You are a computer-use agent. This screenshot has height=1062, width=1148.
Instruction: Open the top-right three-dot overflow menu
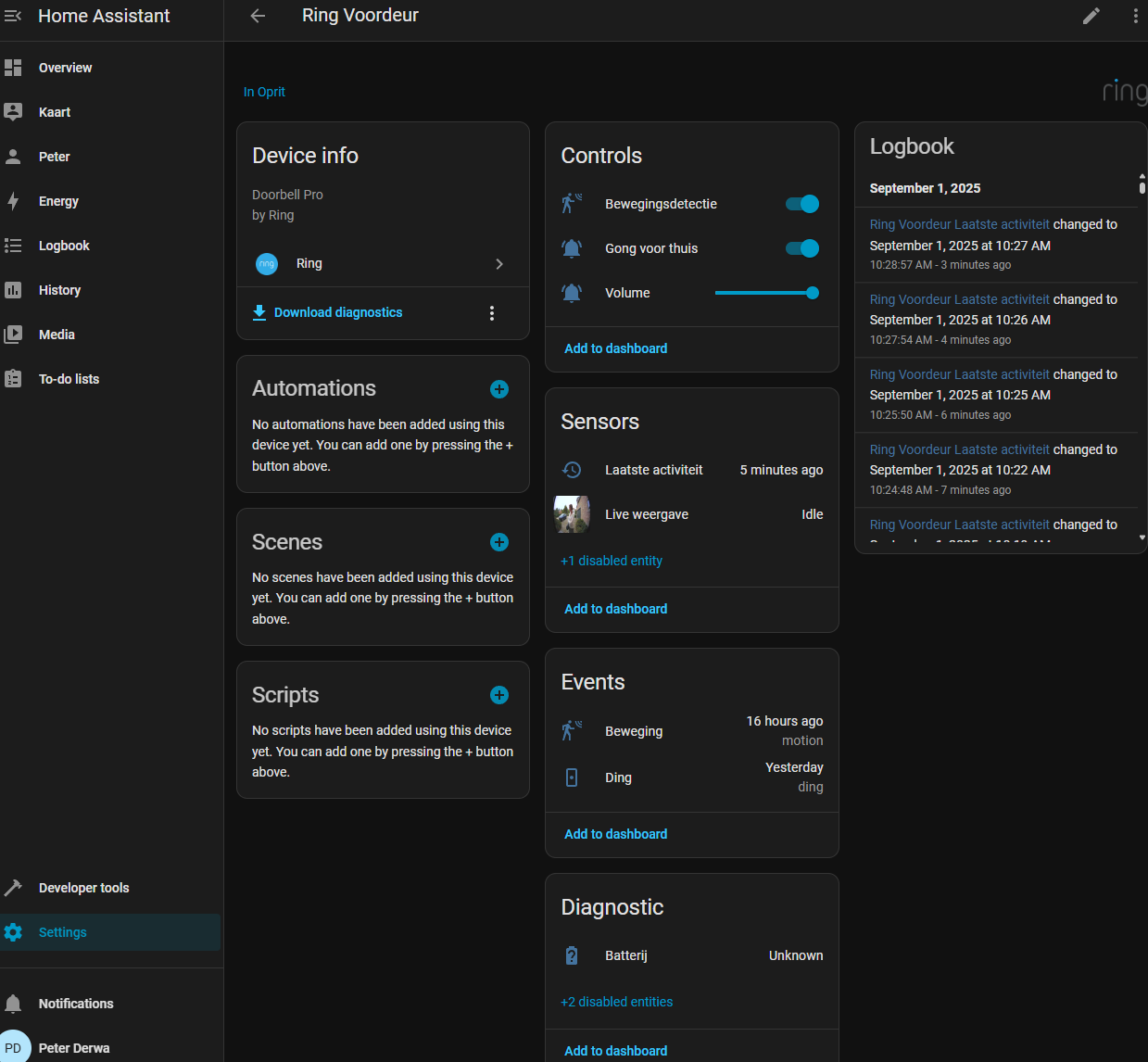(1135, 16)
